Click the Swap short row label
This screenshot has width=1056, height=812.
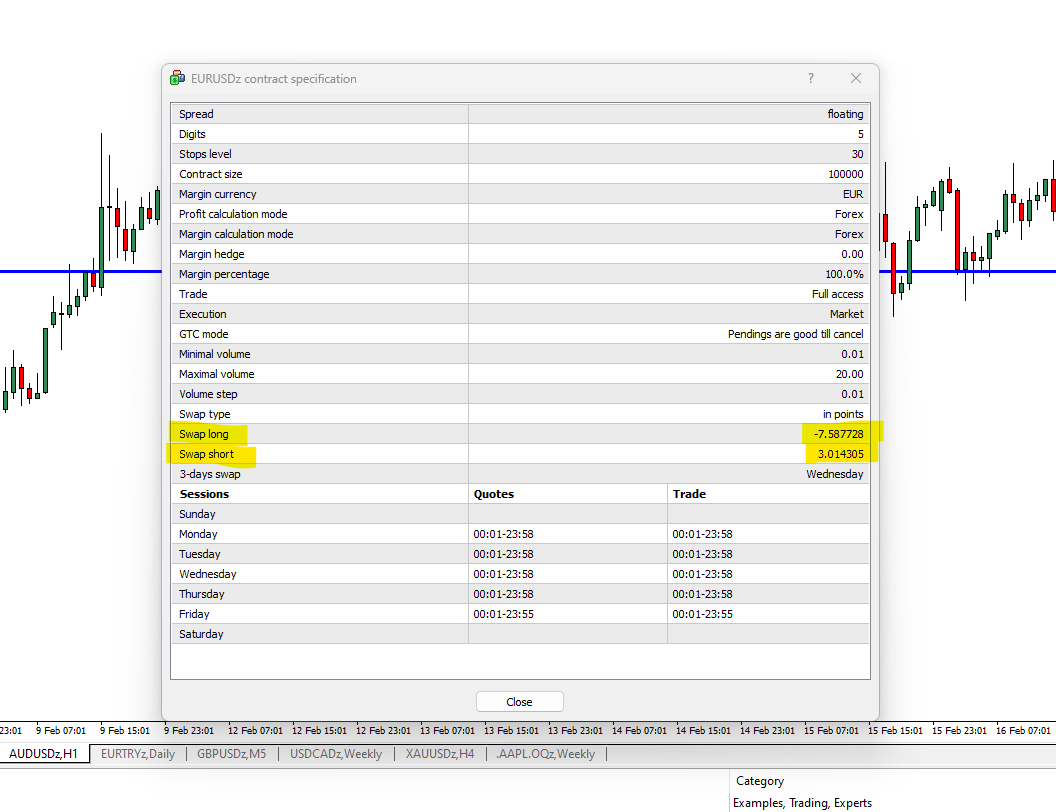point(206,454)
